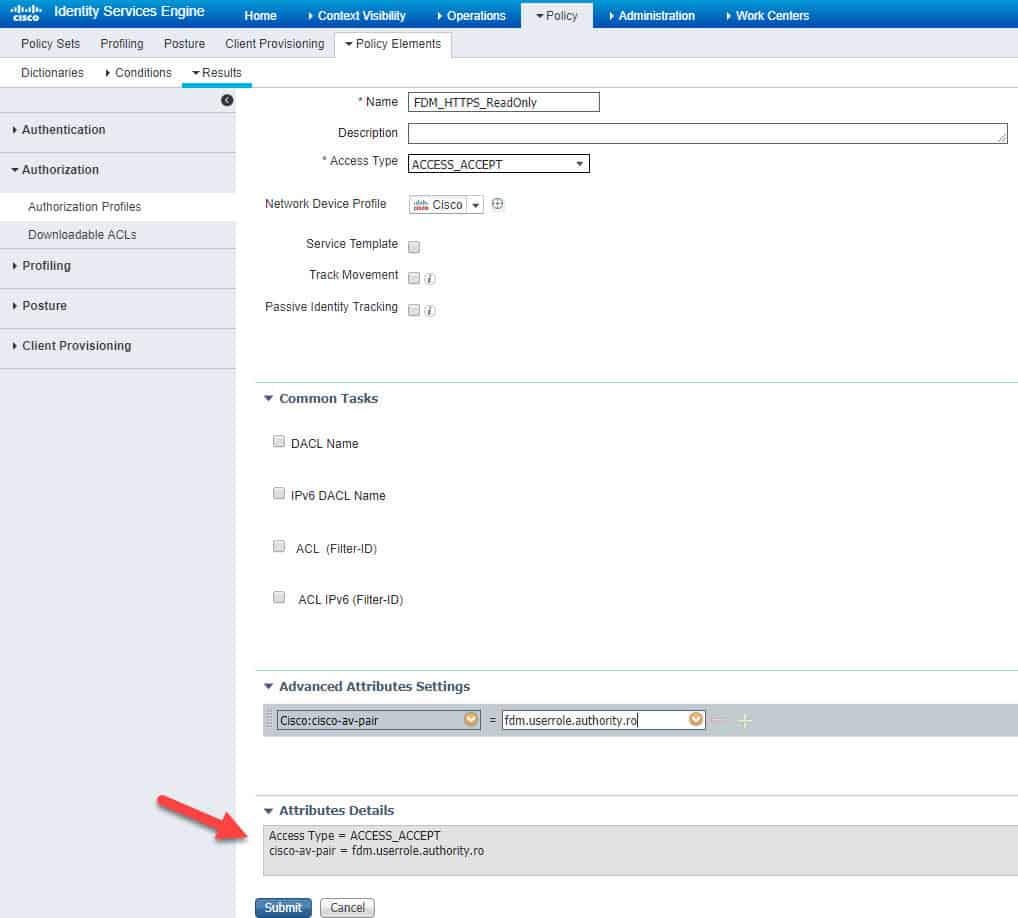This screenshot has height=918, width=1018.
Task: Open the Administration menu
Action: click(652, 16)
